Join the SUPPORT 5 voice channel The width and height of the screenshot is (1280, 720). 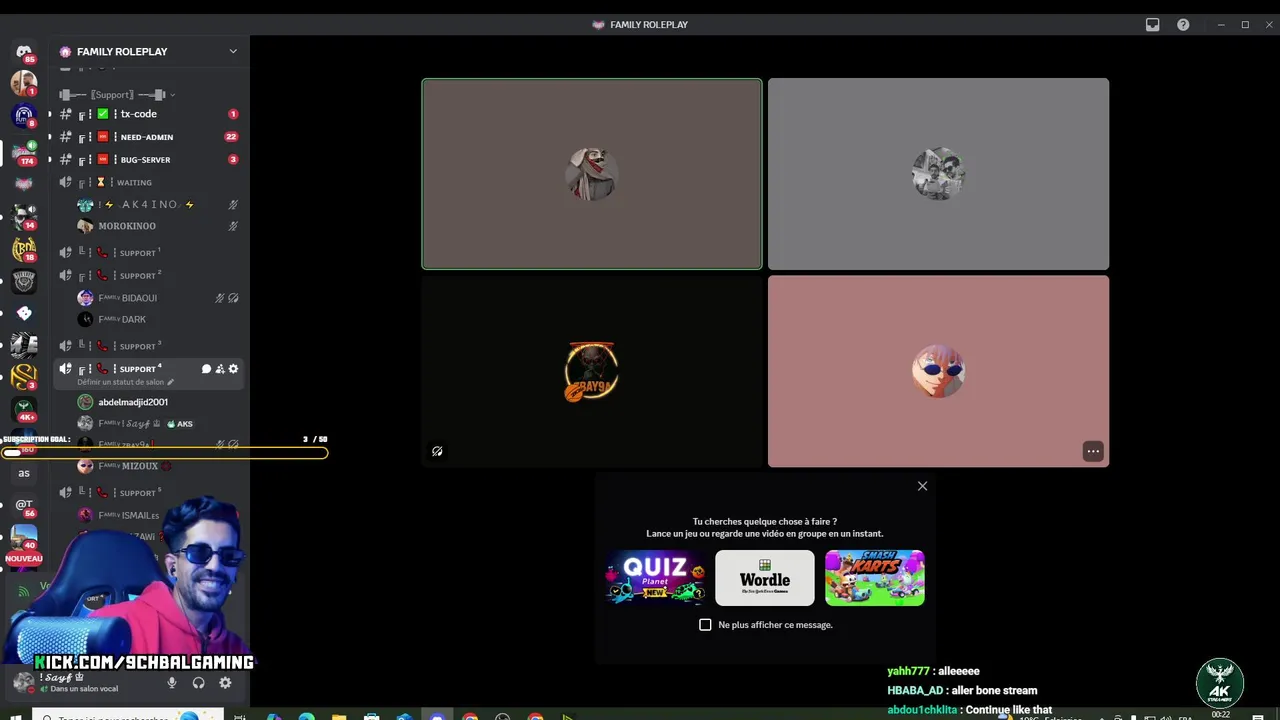tap(150, 493)
